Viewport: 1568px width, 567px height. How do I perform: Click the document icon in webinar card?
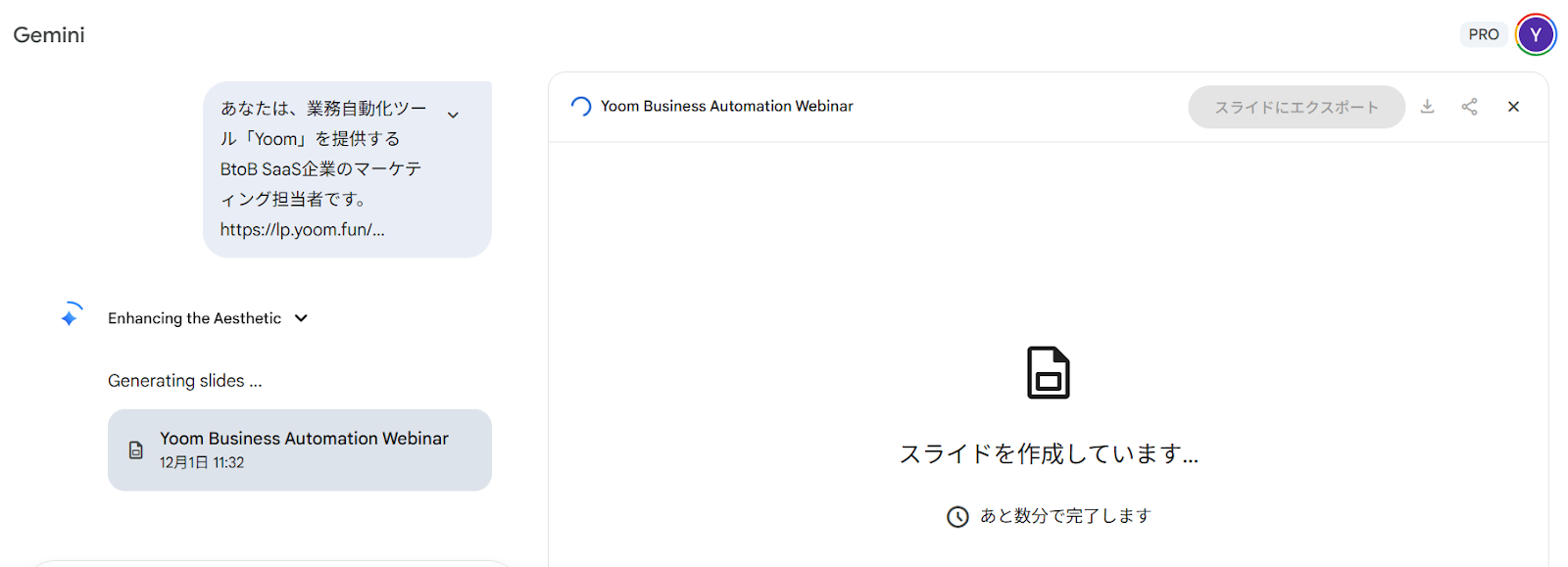pyautogui.click(x=136, y=450)
